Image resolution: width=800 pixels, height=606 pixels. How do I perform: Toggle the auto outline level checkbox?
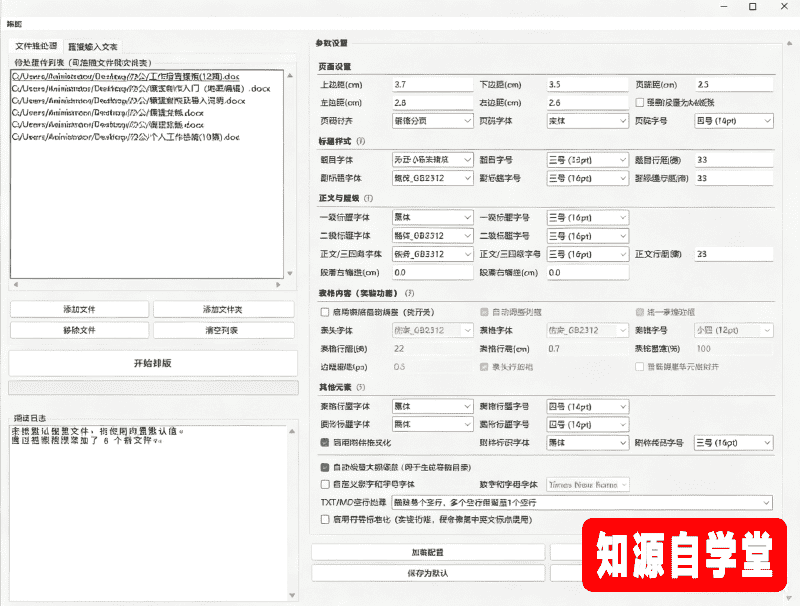pos(324,467)
